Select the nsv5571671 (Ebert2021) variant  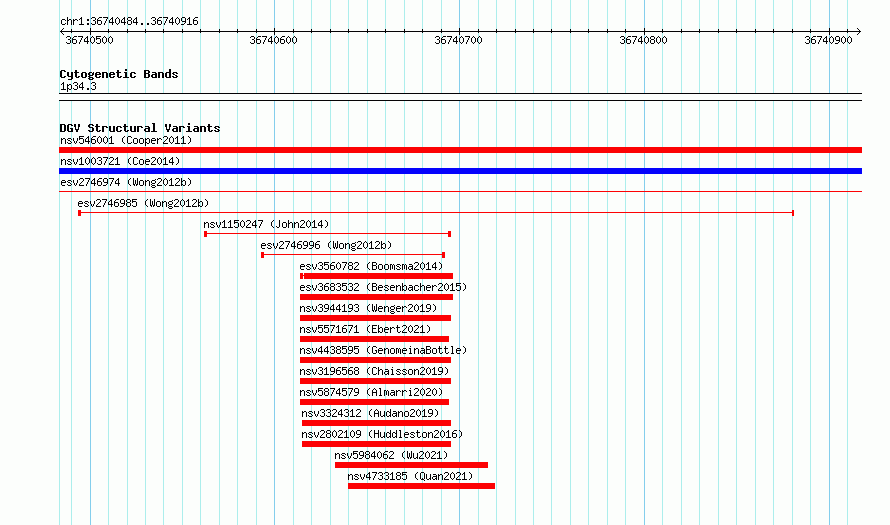[x=365, y=329]
